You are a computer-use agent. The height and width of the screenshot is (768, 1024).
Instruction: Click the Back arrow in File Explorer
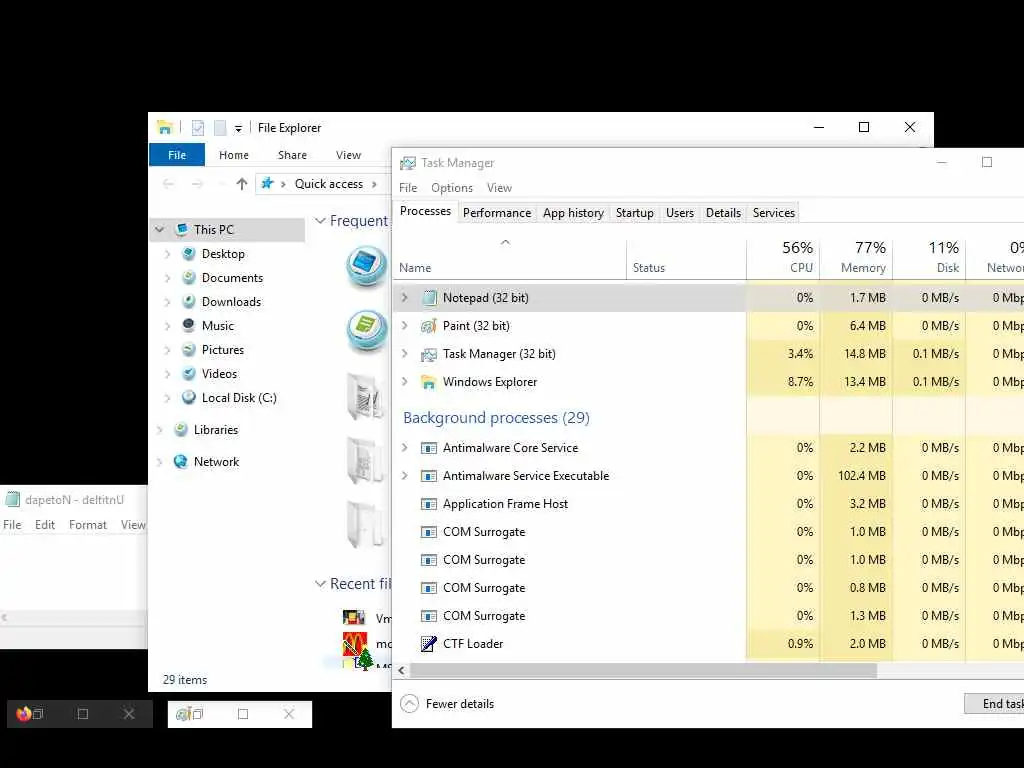pyautogui.click(x=168, y=184)
